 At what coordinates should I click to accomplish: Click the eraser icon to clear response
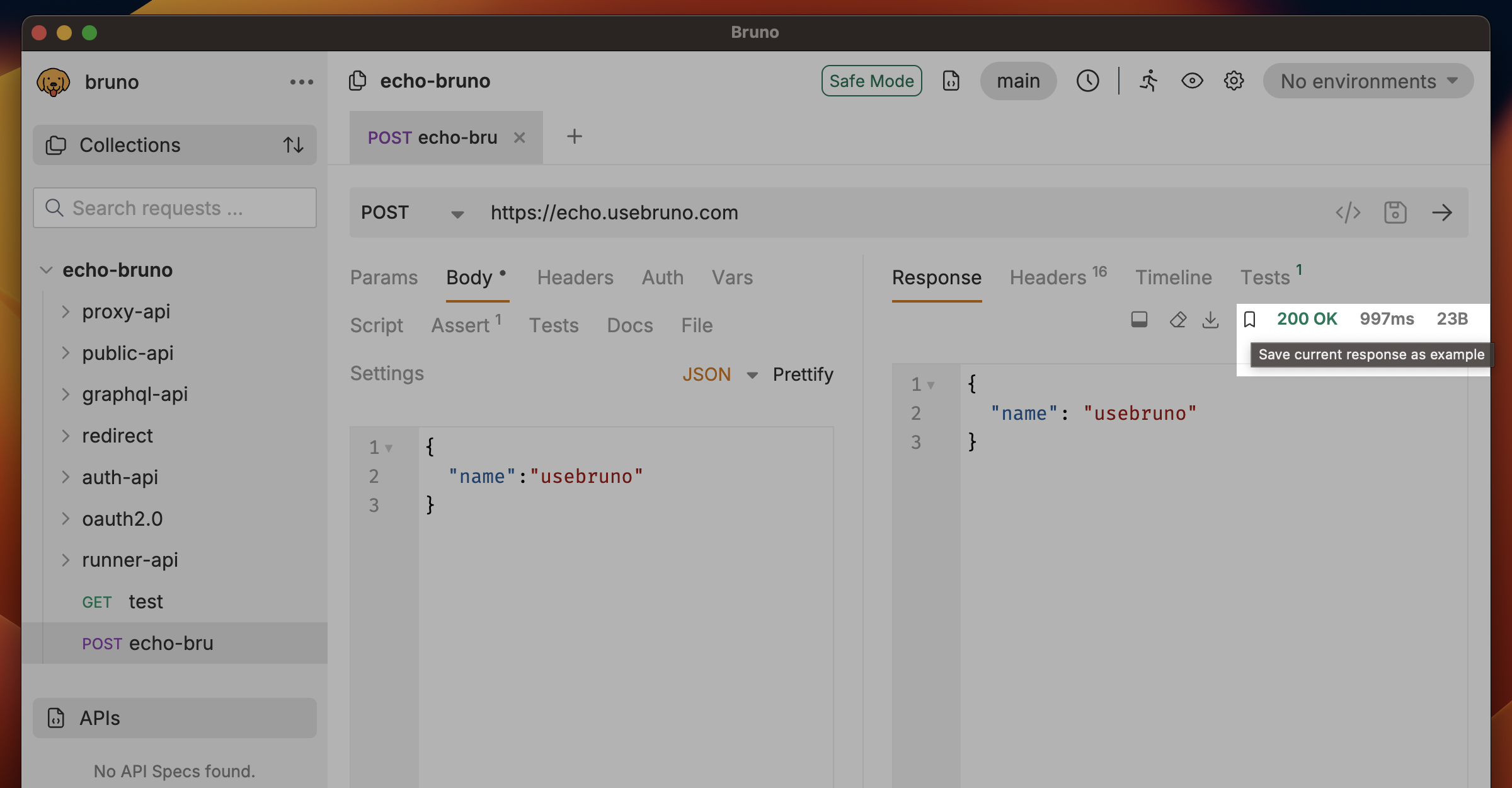click(x=1177, y=320)
